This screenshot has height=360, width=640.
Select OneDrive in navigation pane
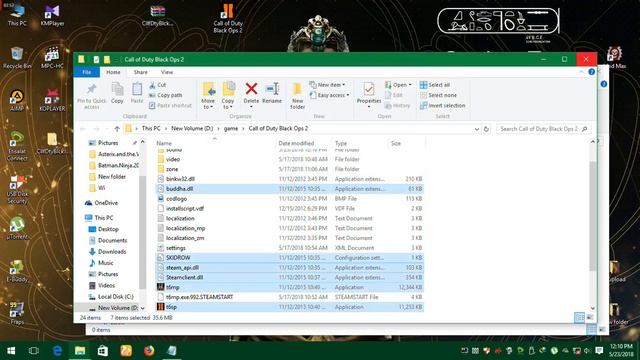pyautogui.click(x=106, y=203)
